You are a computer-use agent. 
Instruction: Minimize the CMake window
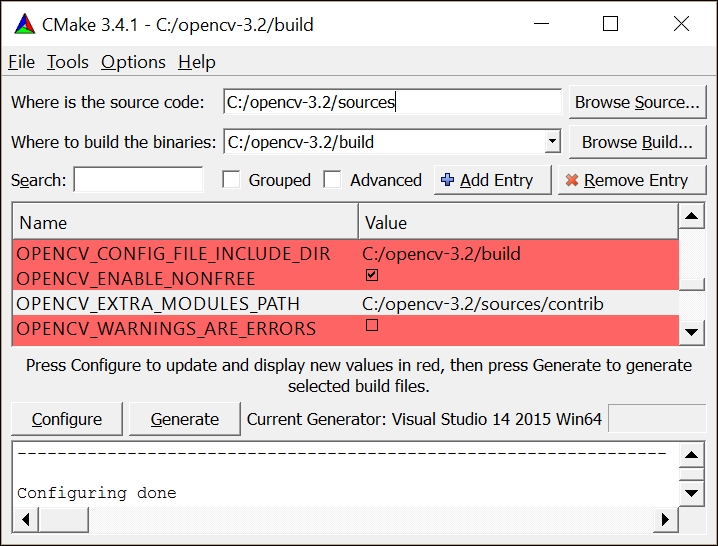(541, 24)
